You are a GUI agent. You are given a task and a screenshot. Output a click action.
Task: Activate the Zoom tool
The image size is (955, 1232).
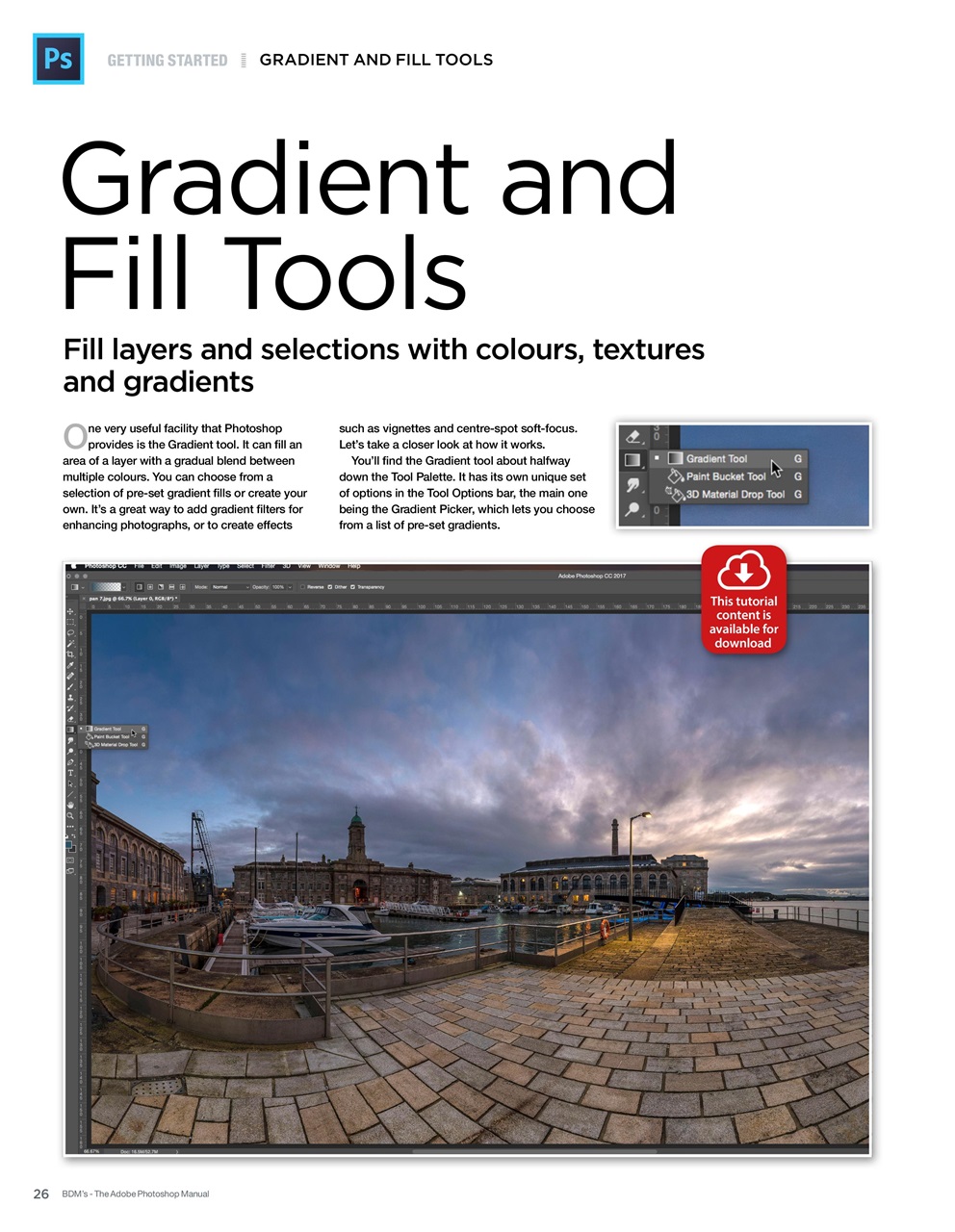(x=71, y=813)
